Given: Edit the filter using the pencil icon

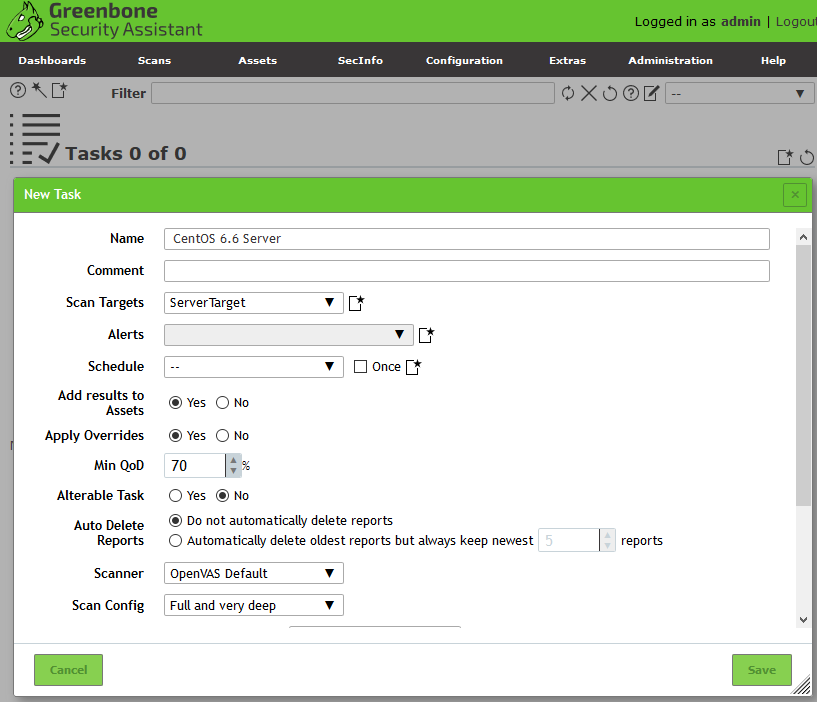Looking at the screenshot, I should coord(651,93).
